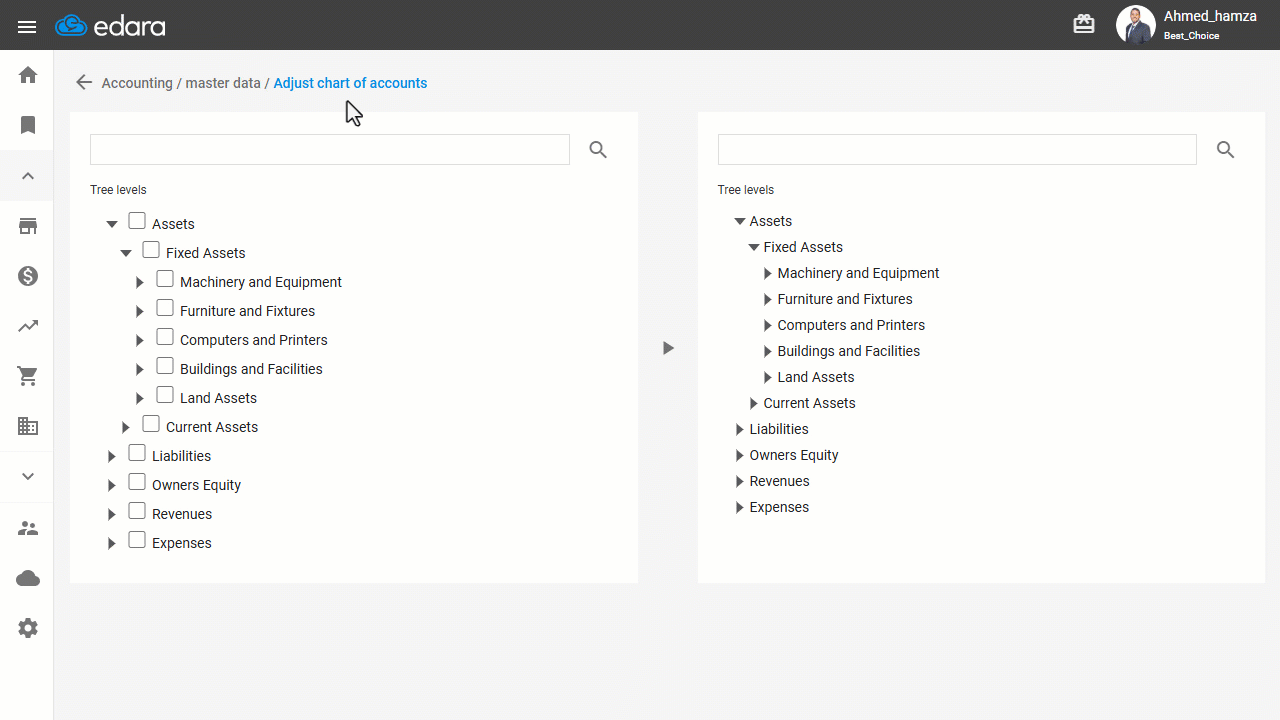Select Furniture and Fixtures in right tree

tap(845, 299)
